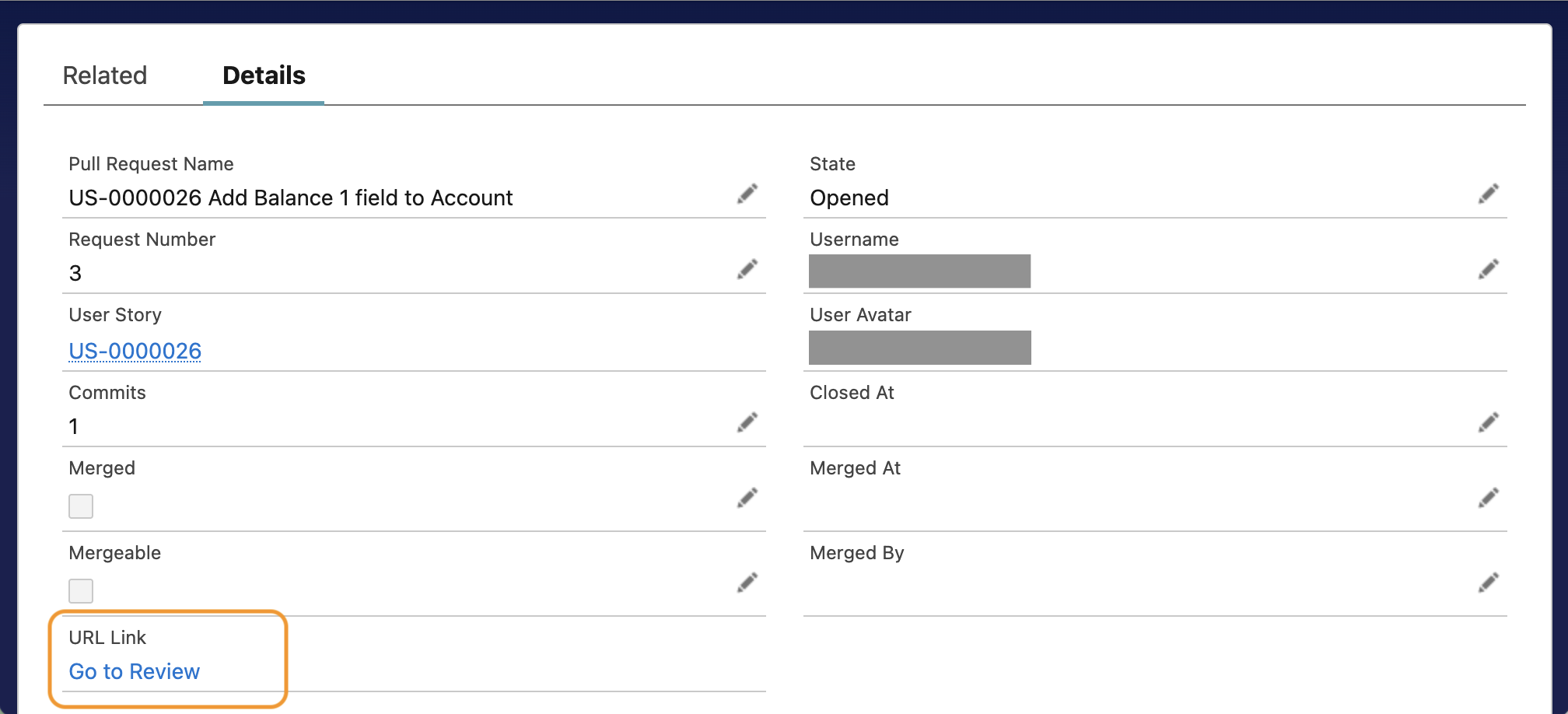Open the US-0000026 user story link
The image size is (1568, 714).
135,352
